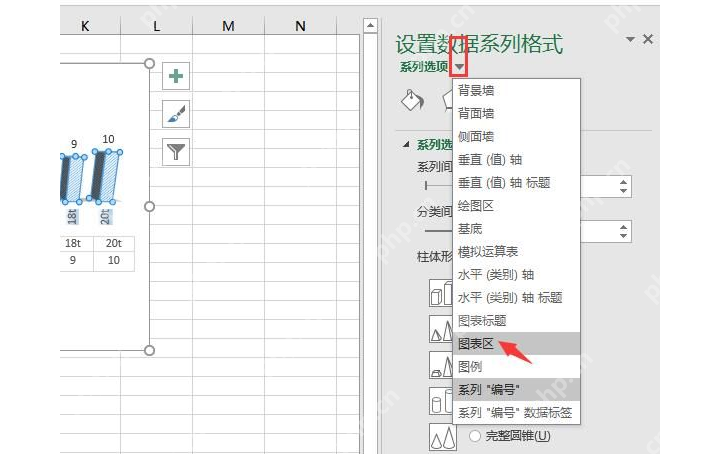Image resolution: width=720 pixels, height=454 pixels.
Task: Collapse the 系列选项 section triangle
Action: pyautogui.click(x=406, y=145)
